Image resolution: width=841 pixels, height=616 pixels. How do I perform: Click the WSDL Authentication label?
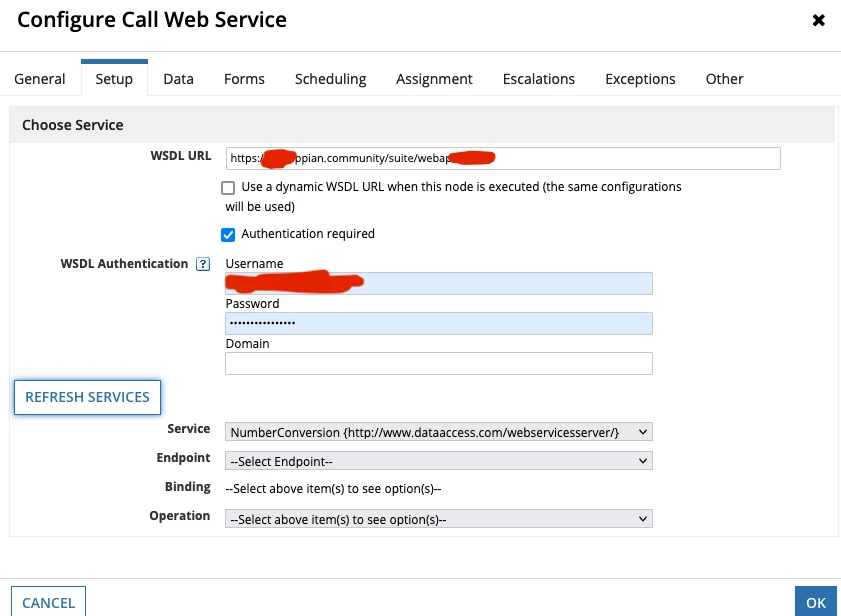click(124, 263)
